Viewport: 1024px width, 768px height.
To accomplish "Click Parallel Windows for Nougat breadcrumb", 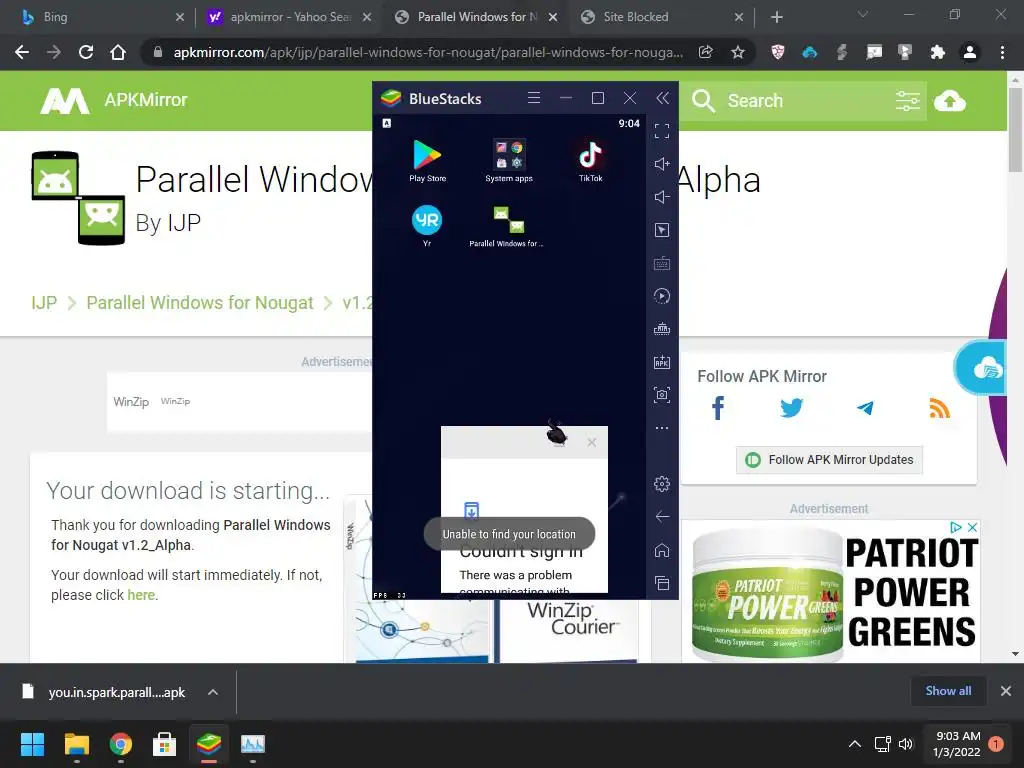I will tap(200, 302).
